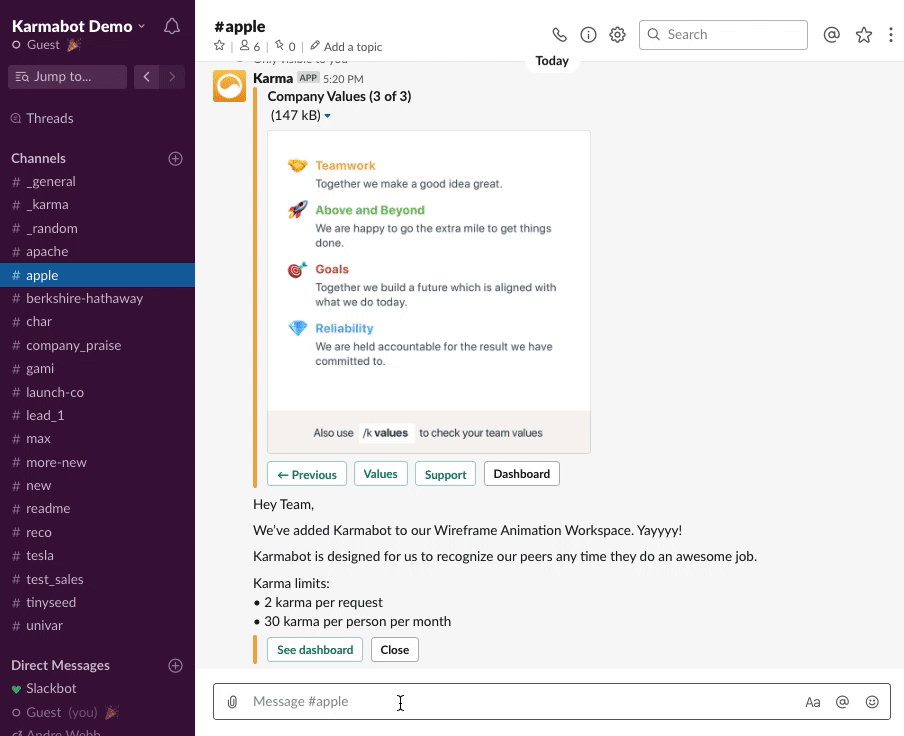The image size is (904, 736).
Task: Click Add a topic
Action: coord(346,47)
